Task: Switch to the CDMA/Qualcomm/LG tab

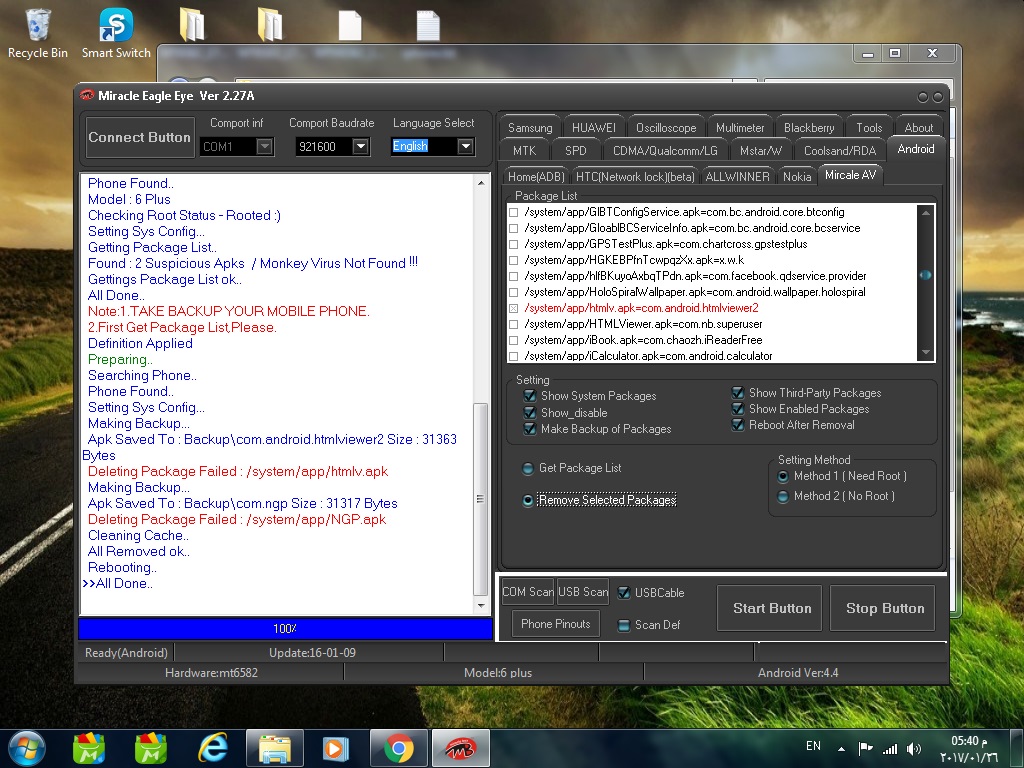Action: pyautogui.click(x=665, y=151)
